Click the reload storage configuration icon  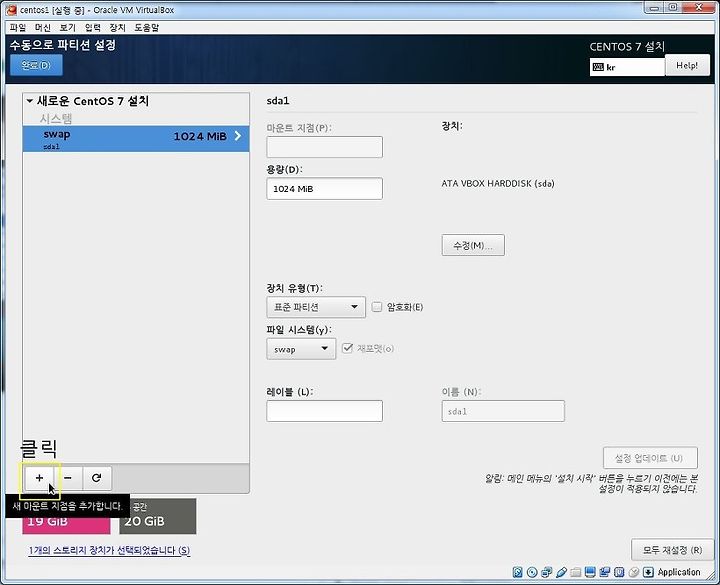click(96, 478)
